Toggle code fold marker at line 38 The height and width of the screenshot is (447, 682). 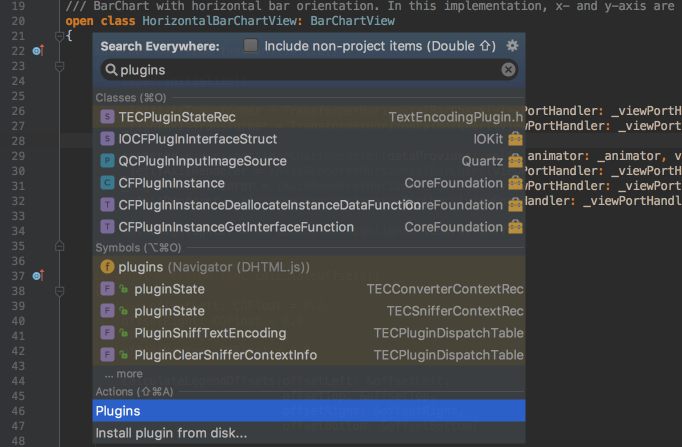[x=60, y=291]
